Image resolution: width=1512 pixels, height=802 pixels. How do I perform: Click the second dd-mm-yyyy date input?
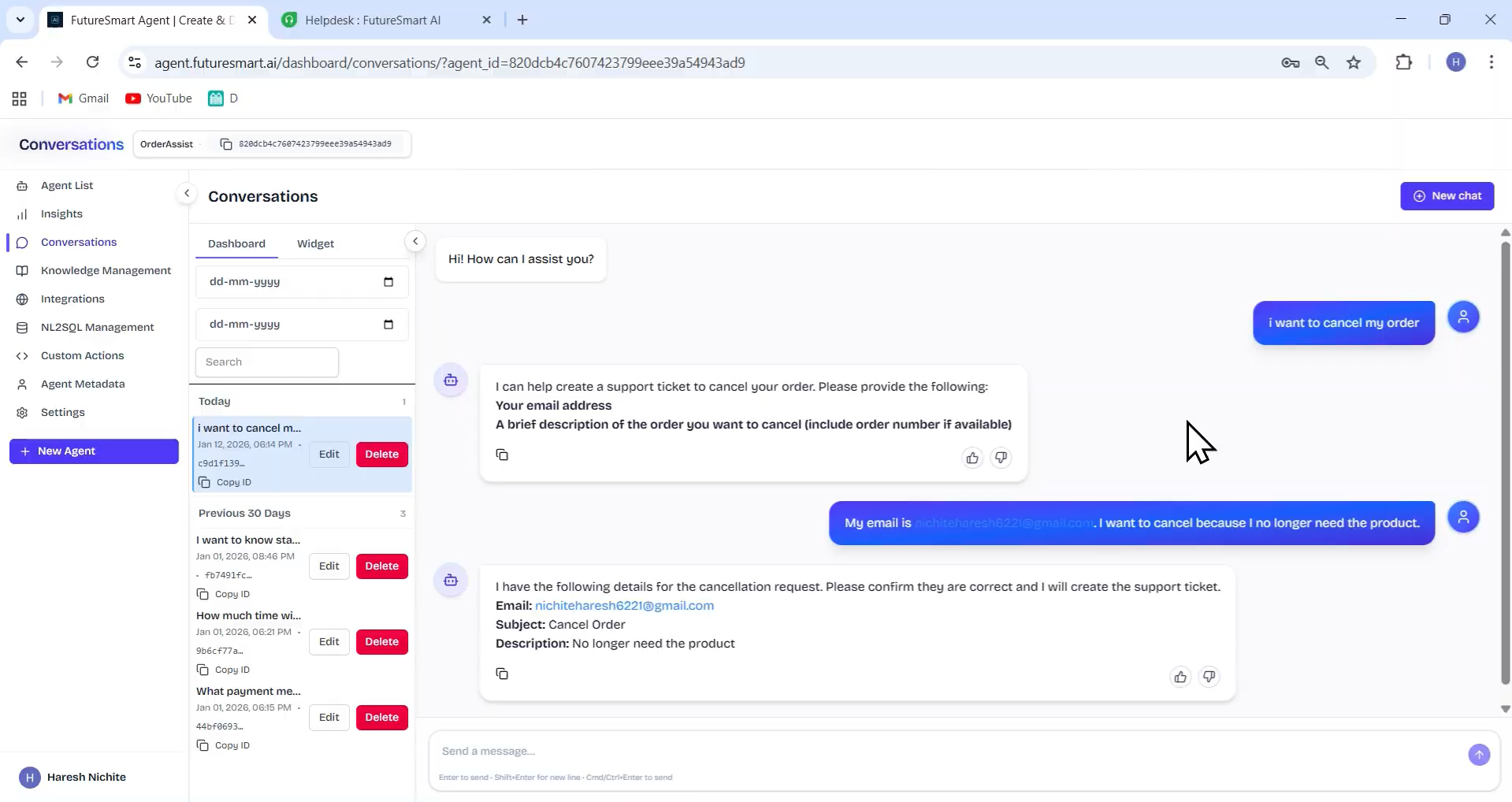click(302, 325)
